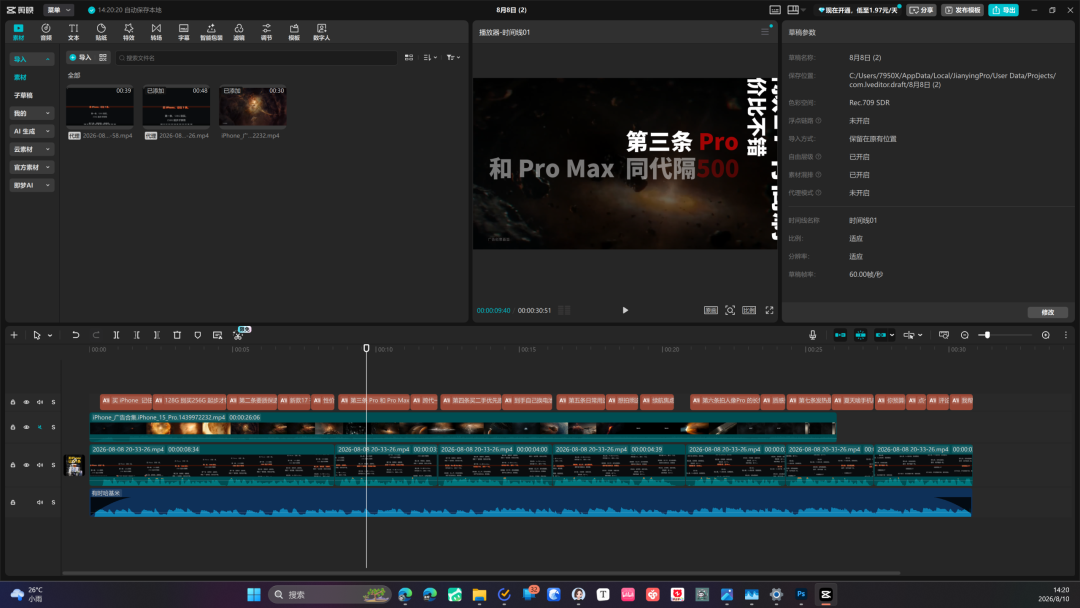Open the 智能包装 tab icon
The image size is (1080, 608).
click(x=211, y=32)
